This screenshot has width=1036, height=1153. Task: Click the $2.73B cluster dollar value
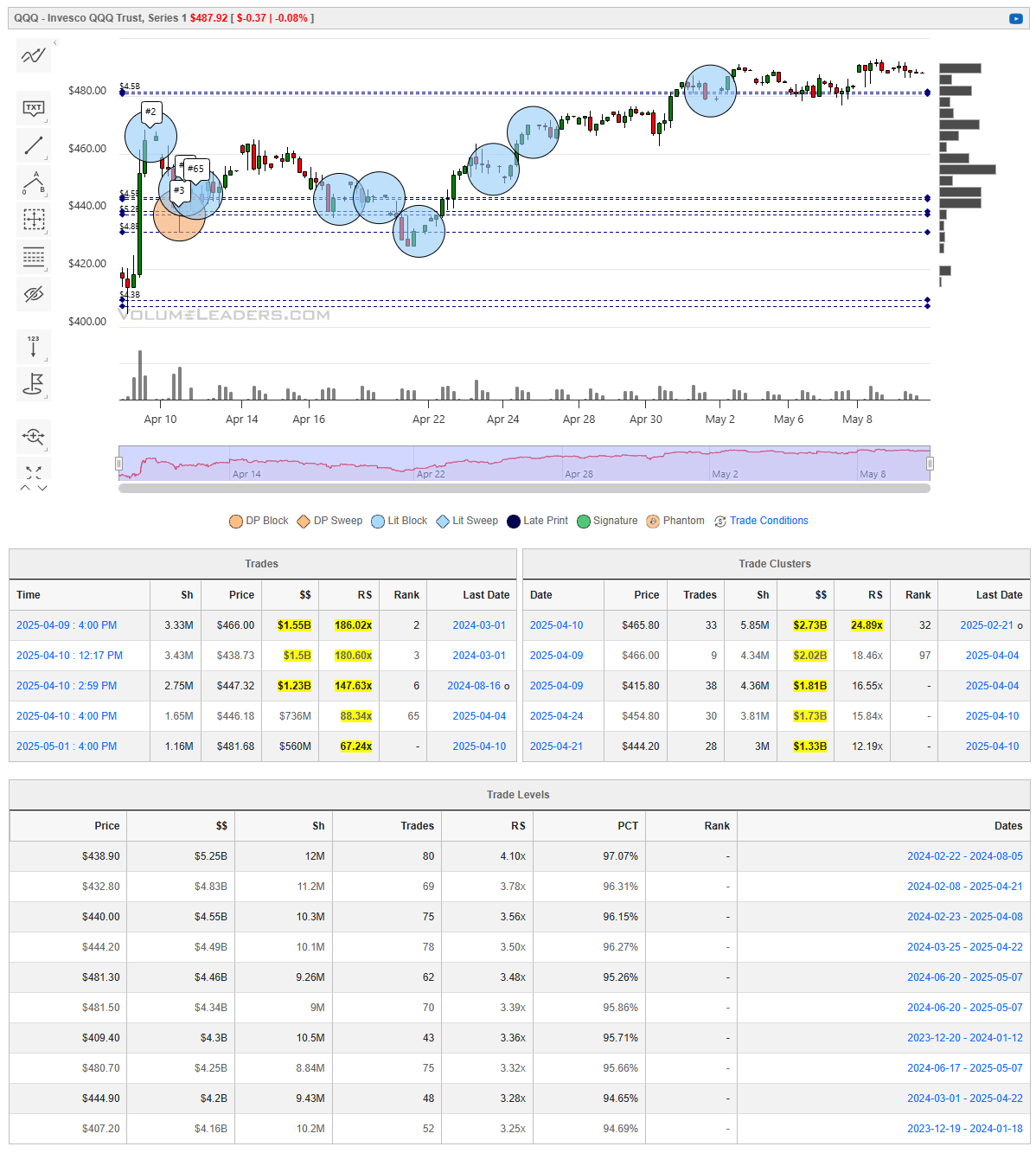pyautogui.click(x=809, y=625)
